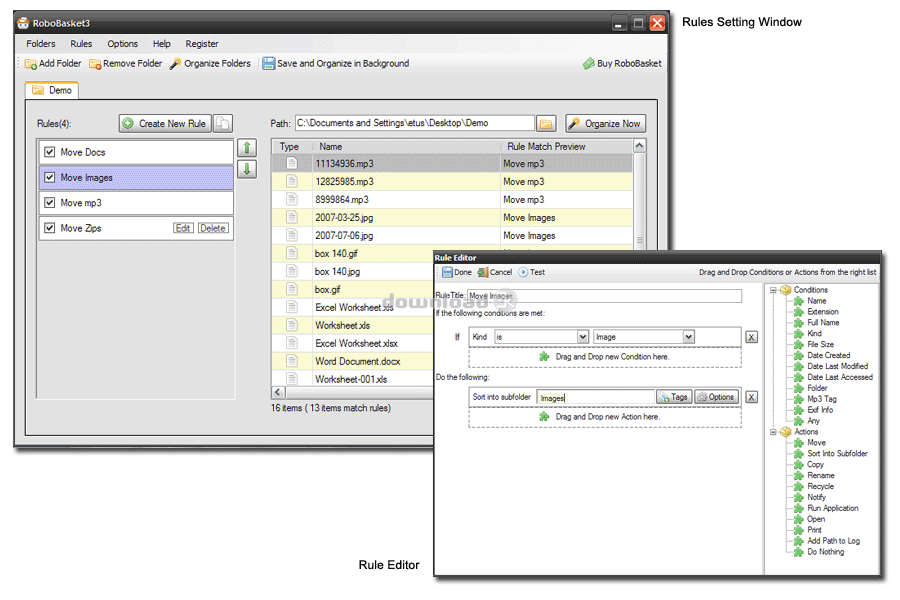Image resolution: width=900 pixels, height=600 pixels.
Task: Click the Test button in Rule Editor
Action: pyautogui.click(x=532, y=272)
